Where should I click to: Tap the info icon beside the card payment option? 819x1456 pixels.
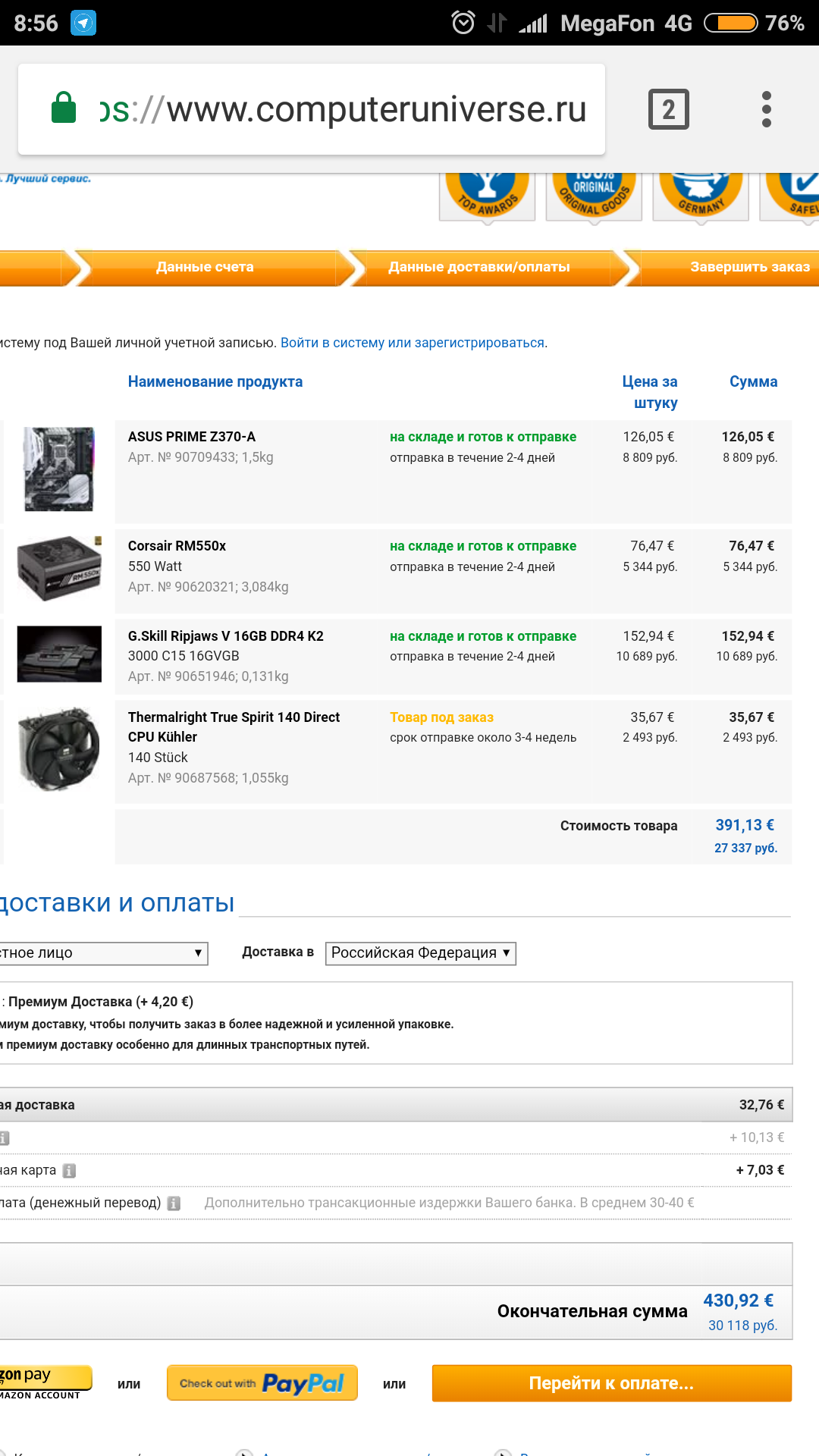[69, 1171]
